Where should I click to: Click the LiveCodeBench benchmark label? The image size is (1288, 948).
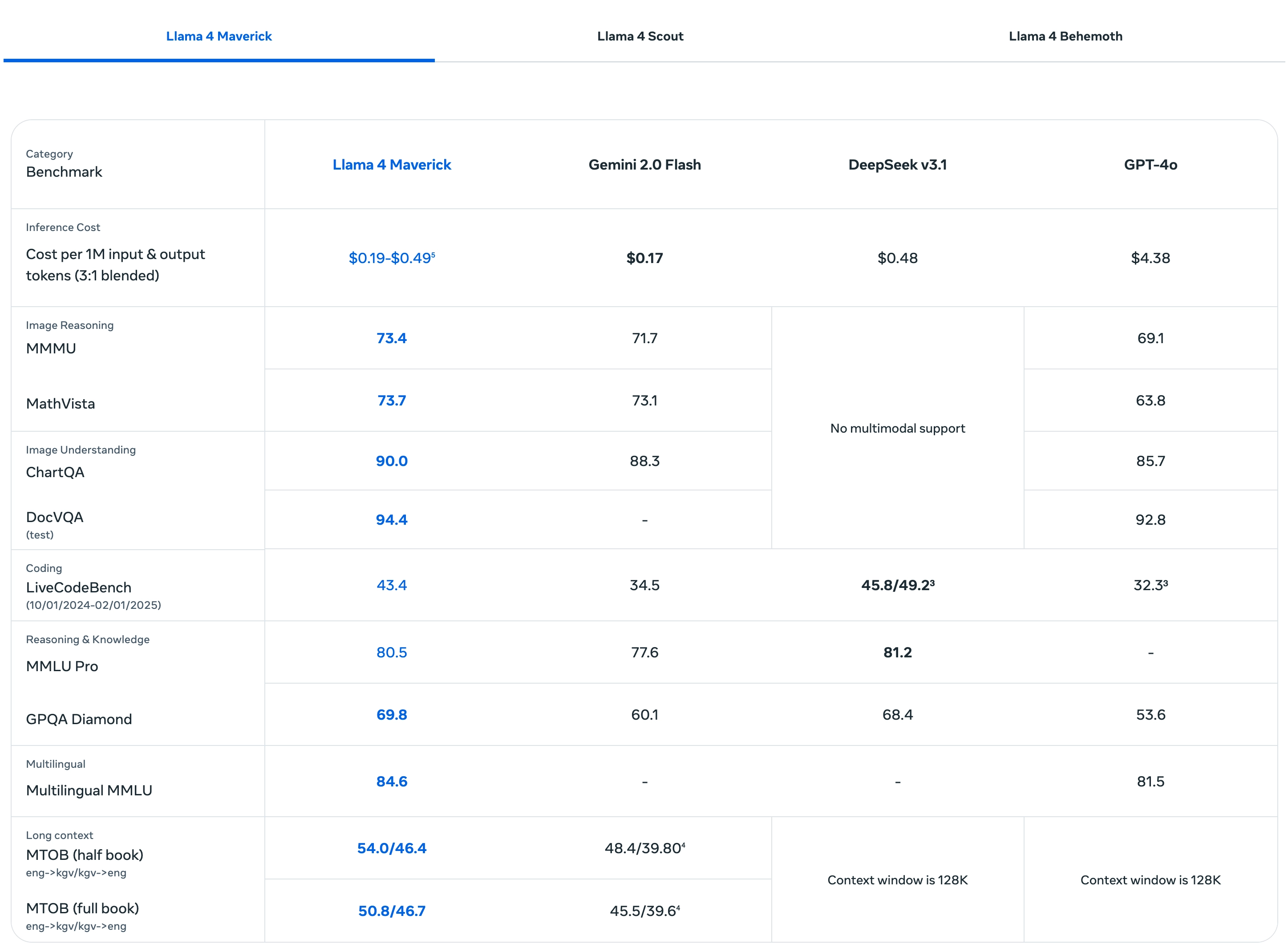[x=79, y=587]
